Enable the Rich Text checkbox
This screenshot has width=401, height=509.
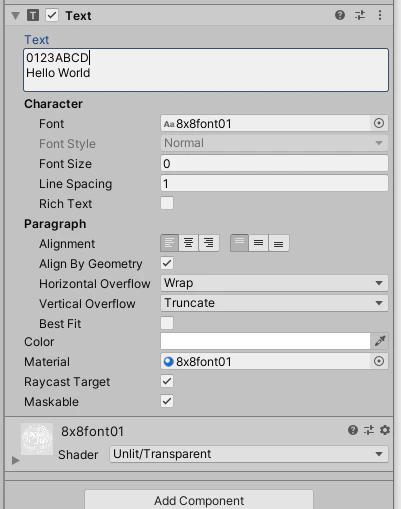[167, 203]
